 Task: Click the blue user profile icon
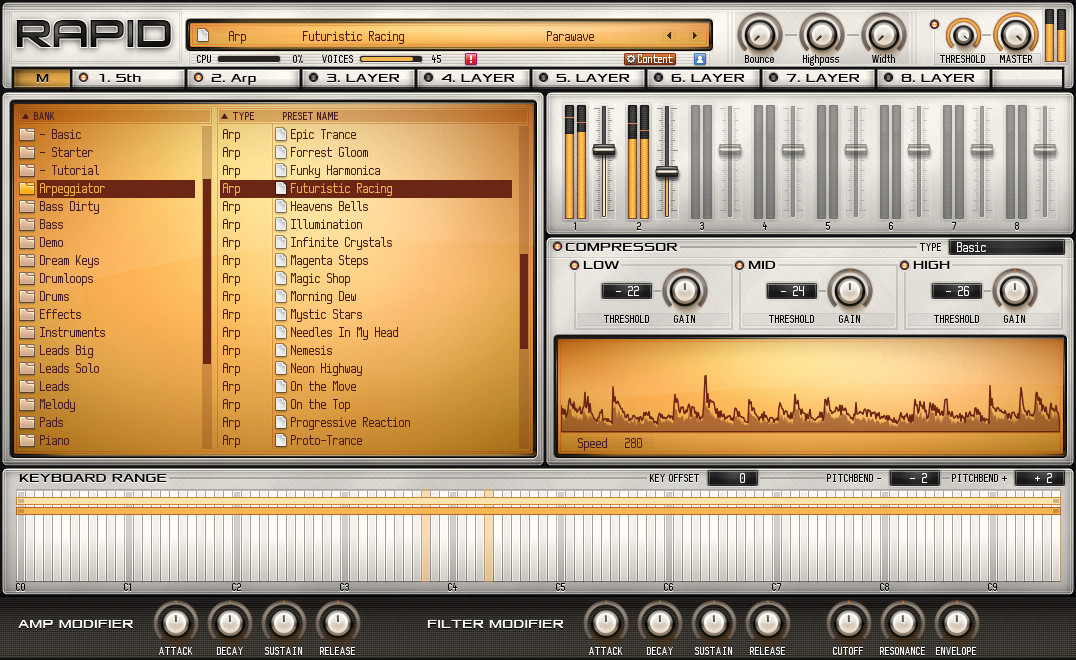[x=699, y=60]
